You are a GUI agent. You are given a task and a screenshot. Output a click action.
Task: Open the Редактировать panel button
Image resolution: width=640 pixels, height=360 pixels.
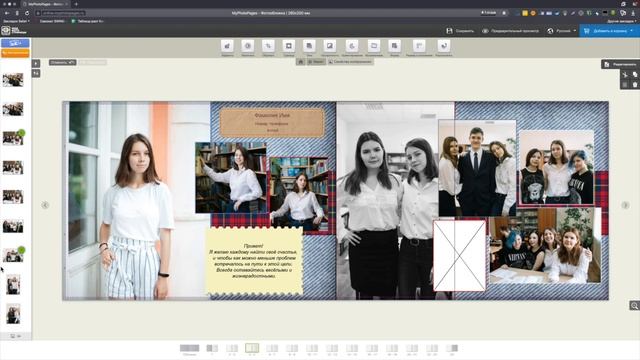620,64
